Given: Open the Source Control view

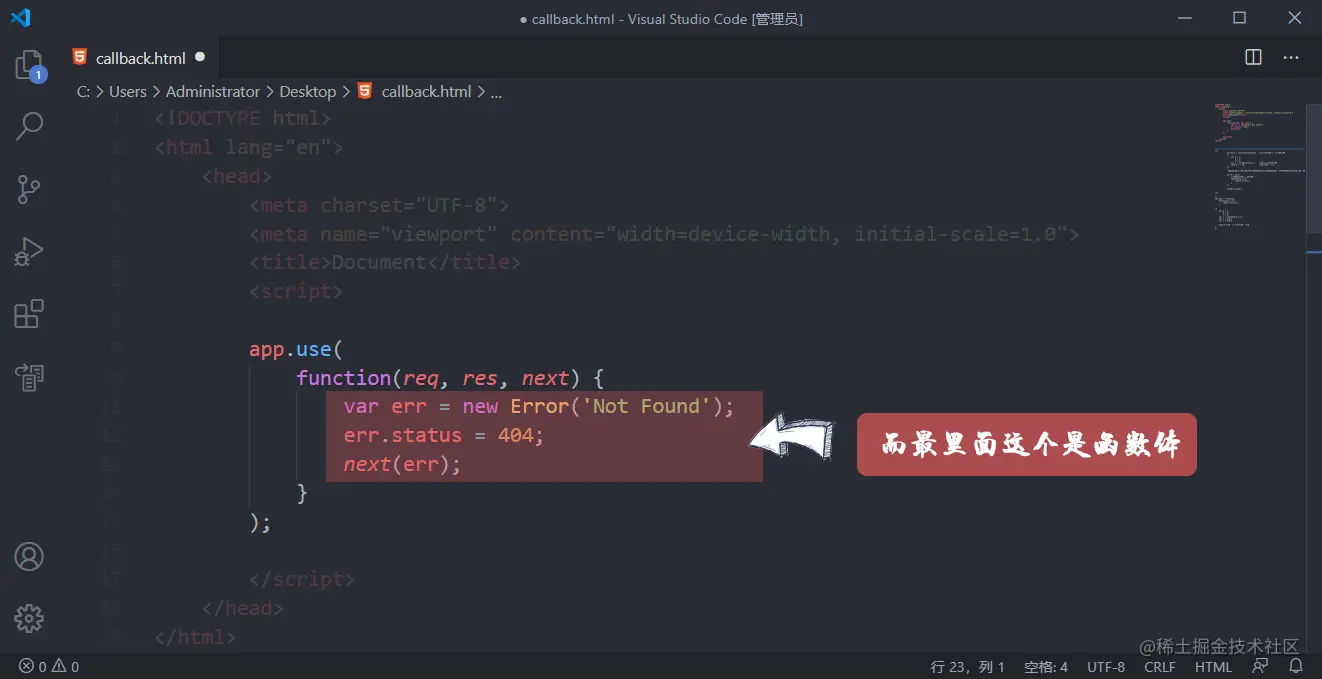Looking at the screenshot, I should 29,189.
